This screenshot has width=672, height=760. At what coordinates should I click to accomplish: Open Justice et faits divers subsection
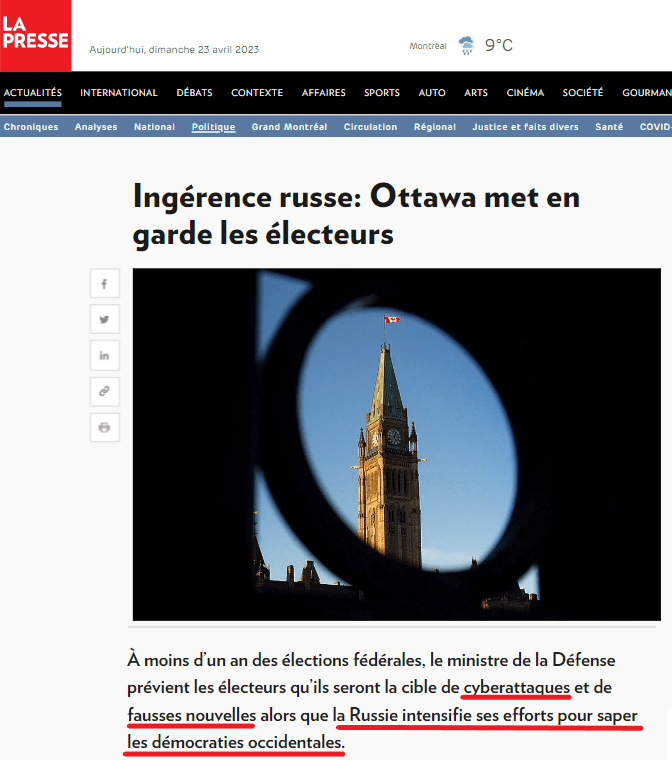click(x=525, y=127)
